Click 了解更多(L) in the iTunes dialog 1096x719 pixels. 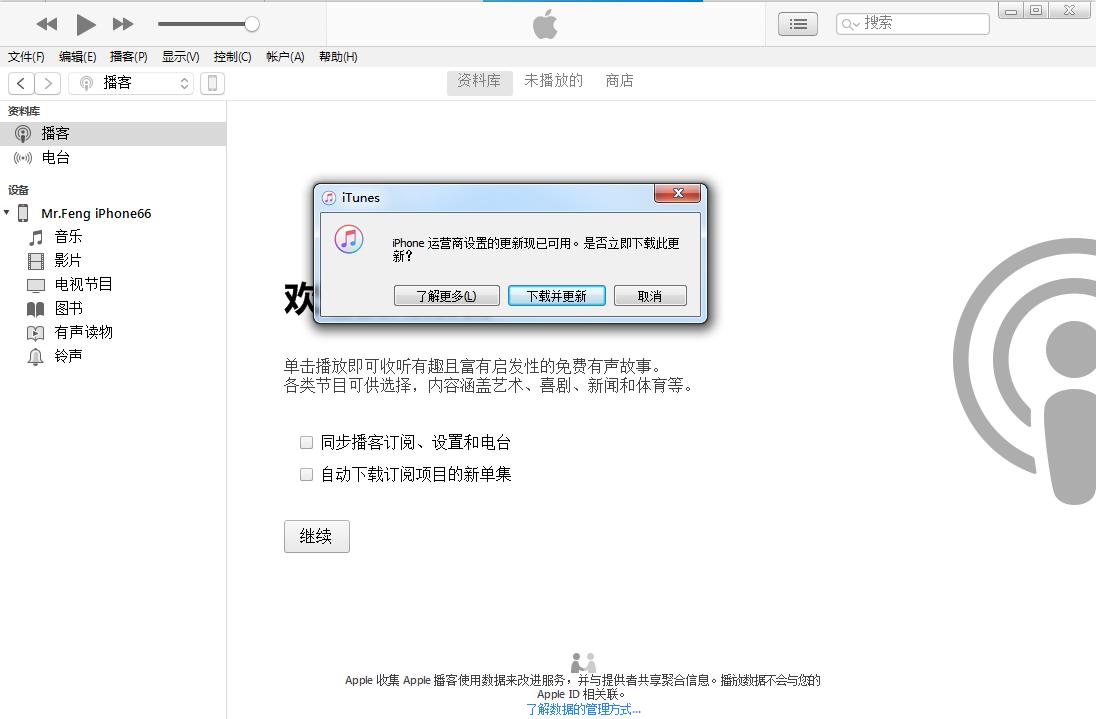[x=447, y=296]
